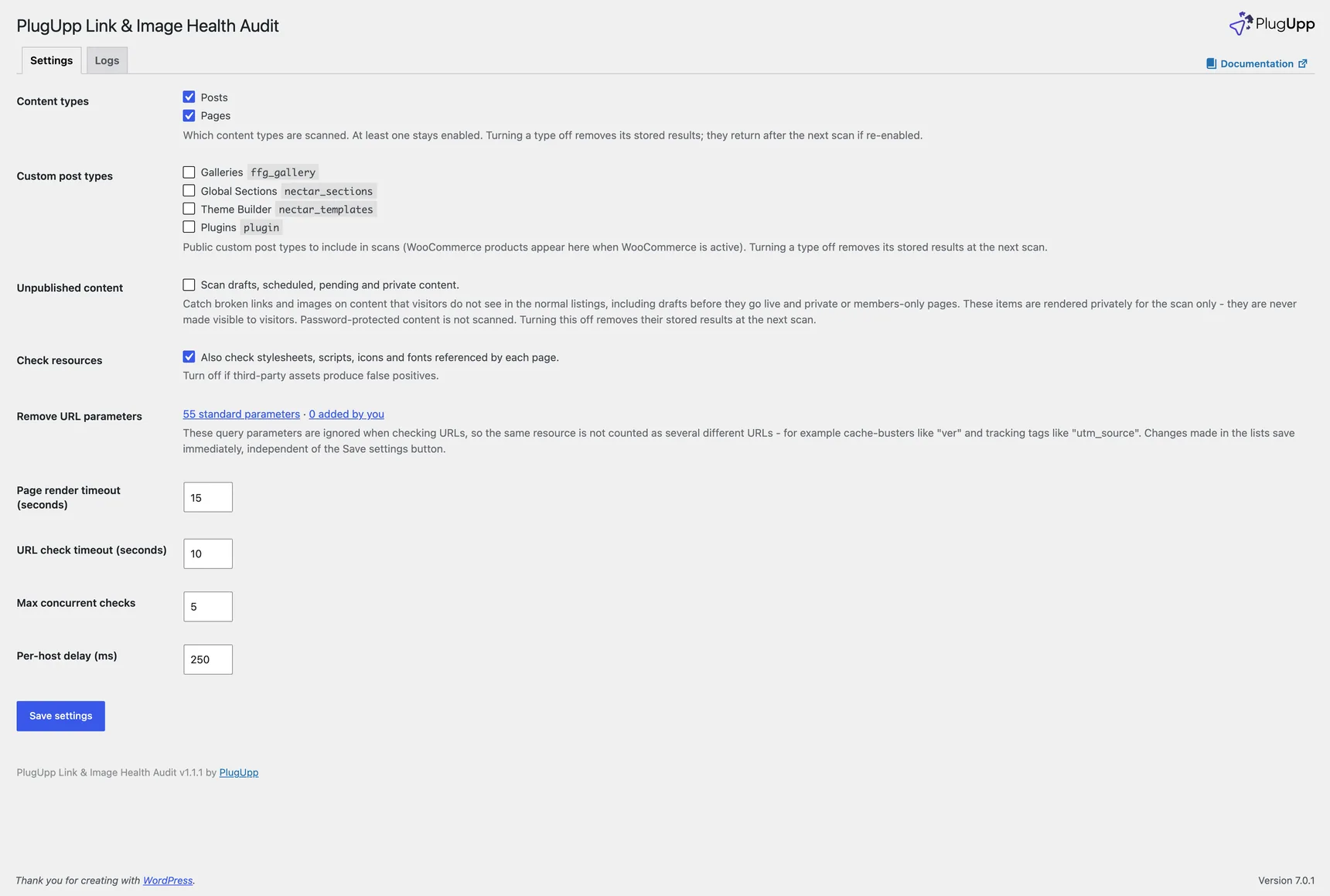Click the Content types row label
The height and width of the screenshot is (896, 1330).
pos(53,101)
